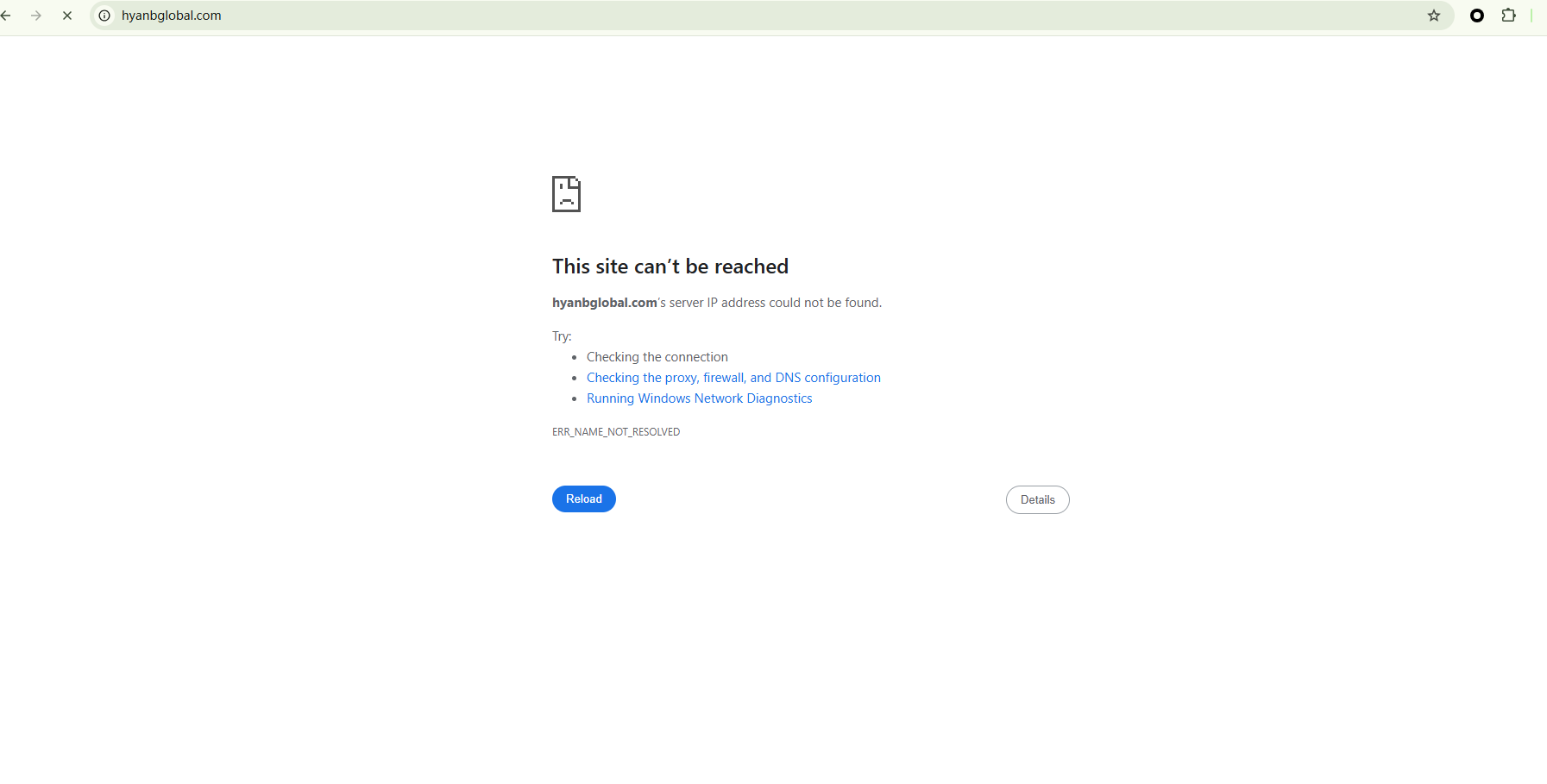Select the ERR_NAME_NOT_RESOLVED error code text
This screenshot has height=784, width=1547.
click(x=616, y=432)
